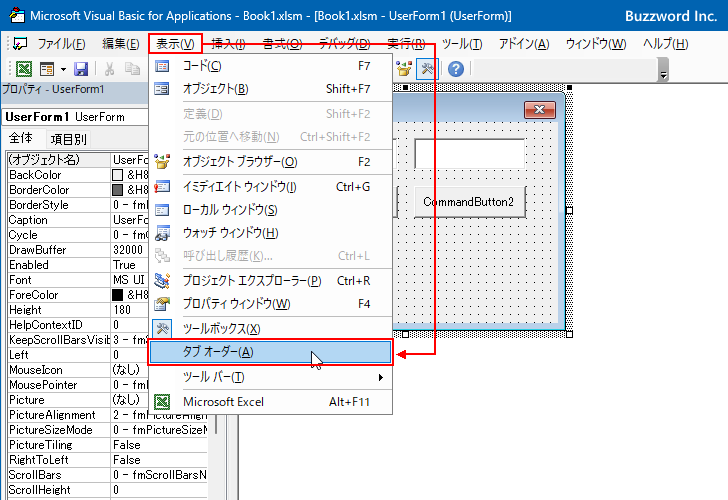This screenshot has height=500, width=728.
Task: Choose オブジェクト(B) menu entry
Action: point(271,89)
